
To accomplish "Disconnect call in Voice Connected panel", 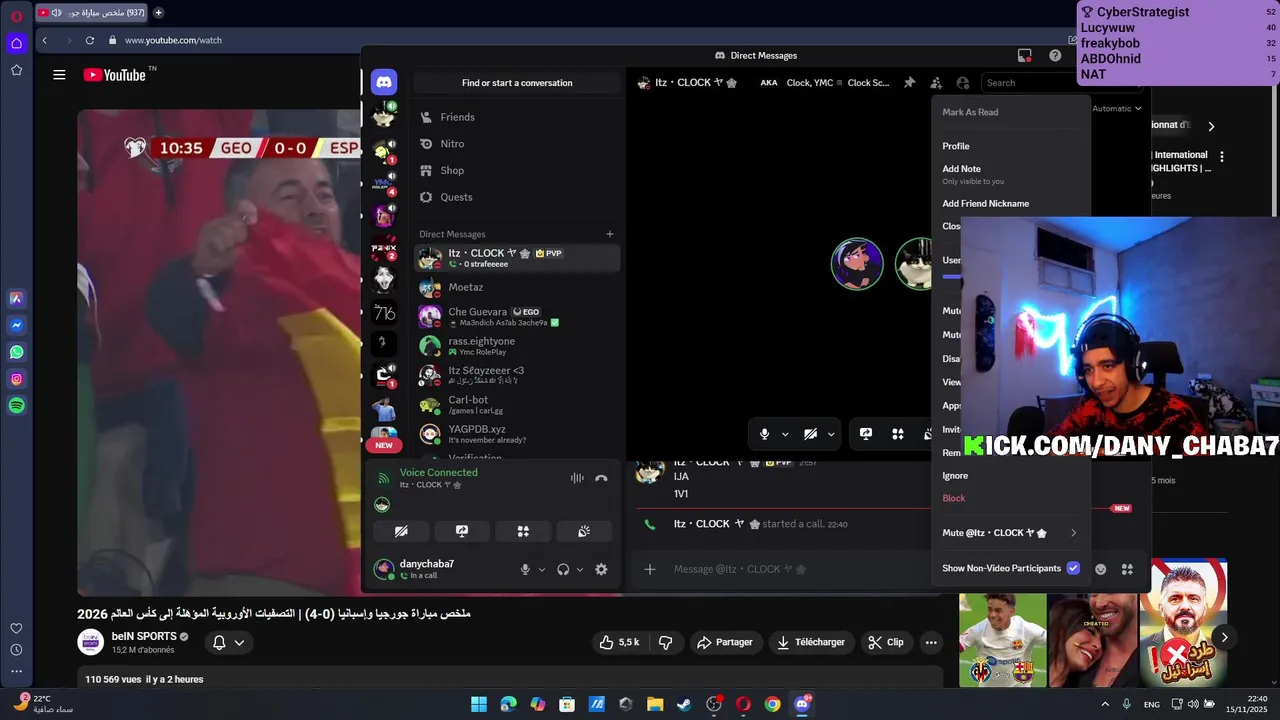I will (601, 478).
